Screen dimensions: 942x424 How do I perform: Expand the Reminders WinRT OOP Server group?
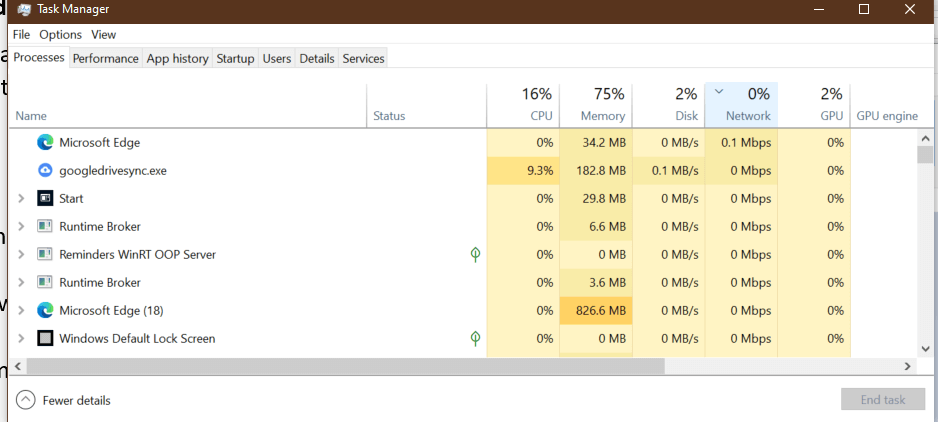(x=21, y=255)
